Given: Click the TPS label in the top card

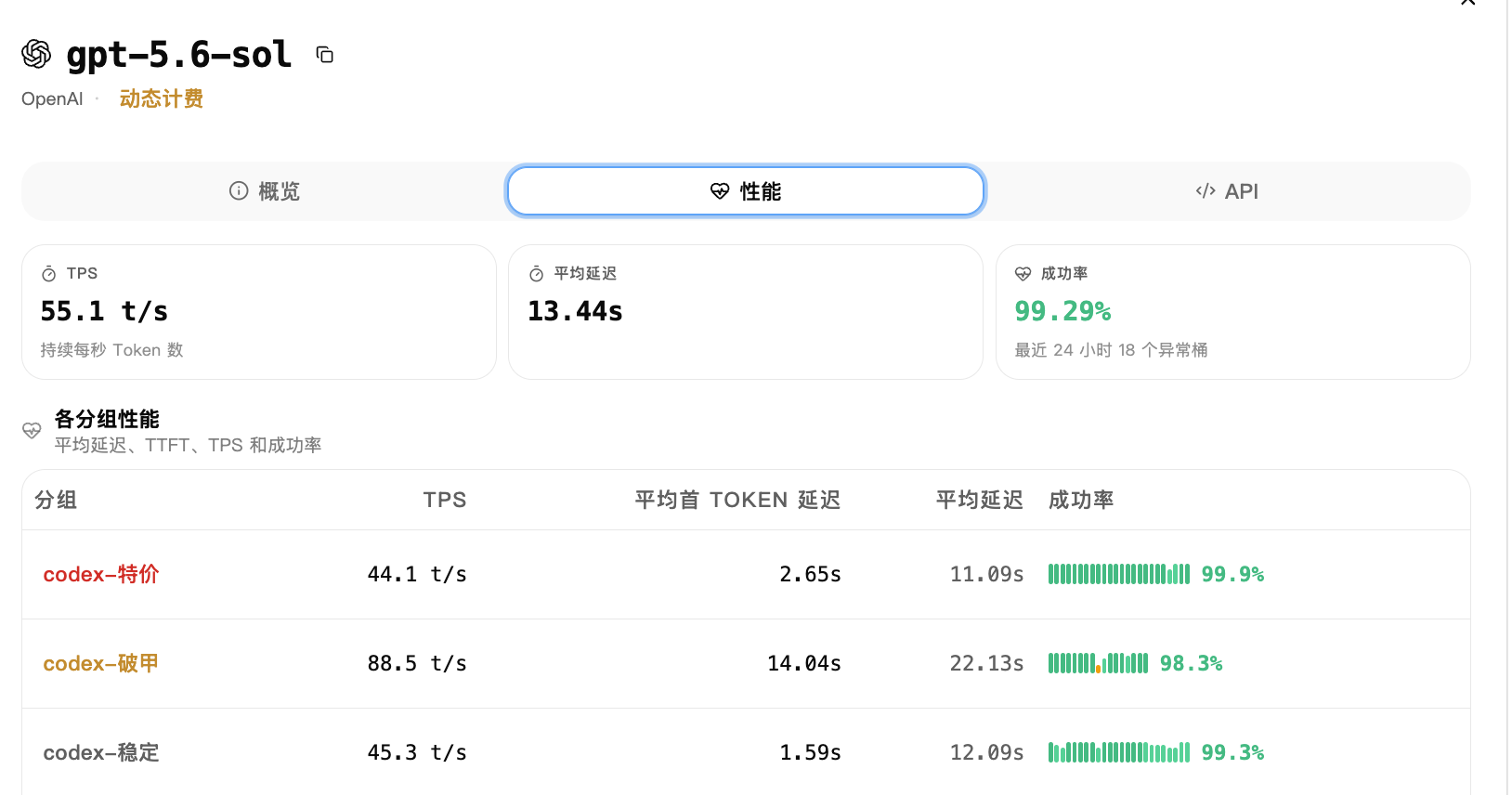Looking at the screenshot, I should point(82,274).
